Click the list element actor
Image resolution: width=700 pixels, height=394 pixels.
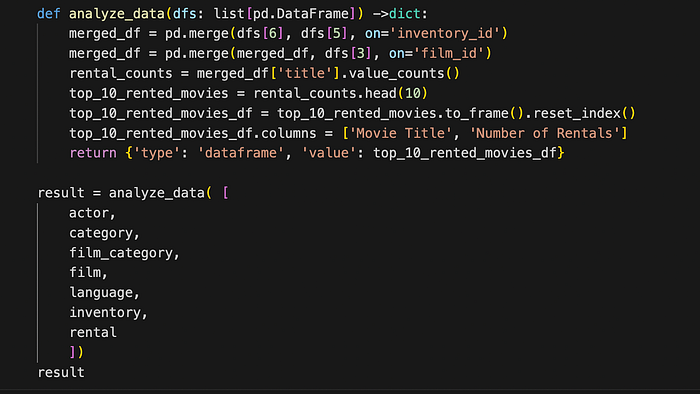(88, 213)
